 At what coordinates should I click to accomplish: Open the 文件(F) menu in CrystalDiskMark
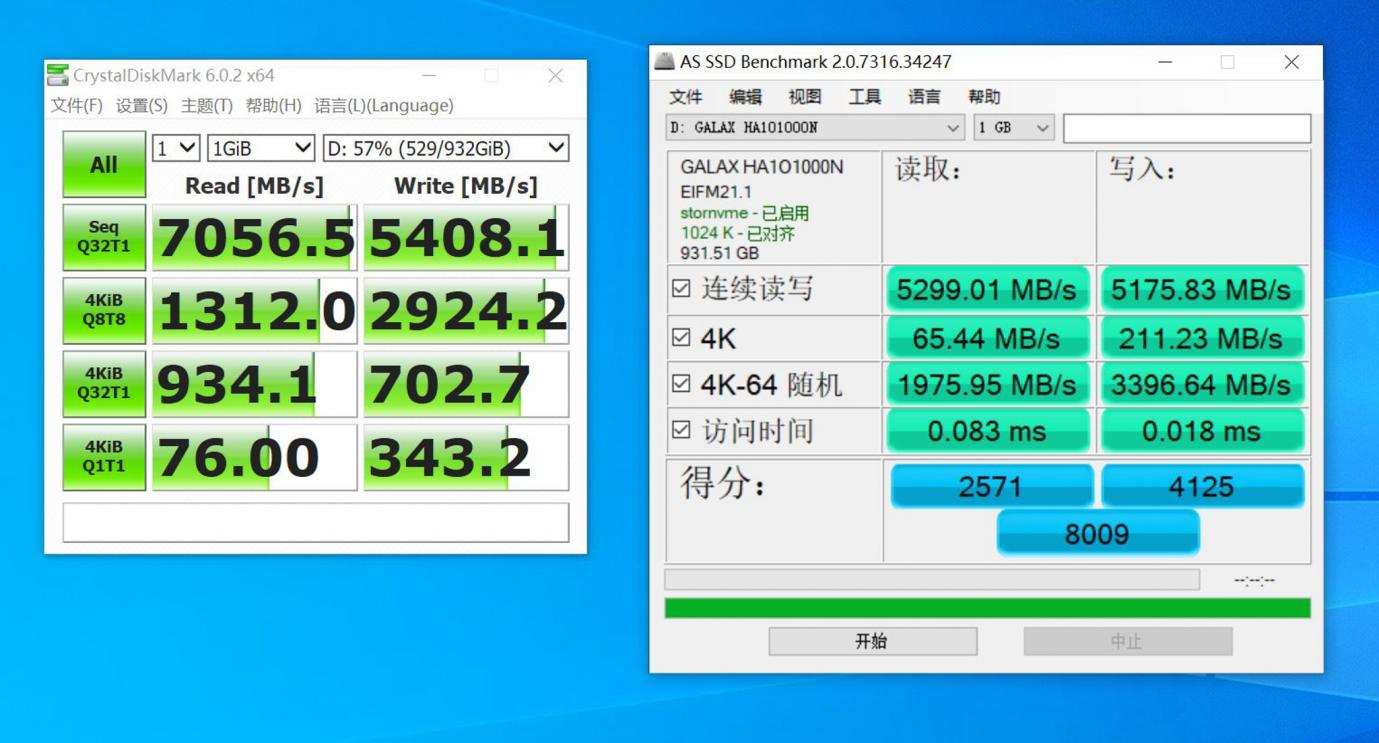77,105
